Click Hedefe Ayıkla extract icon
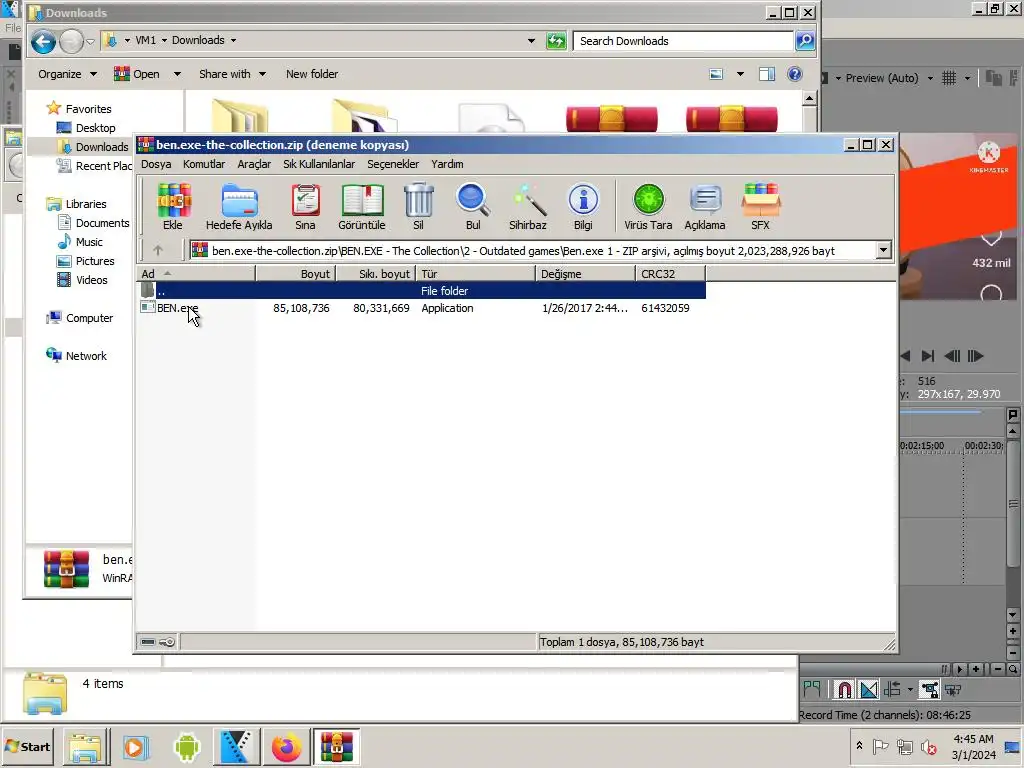 [239, 206]
